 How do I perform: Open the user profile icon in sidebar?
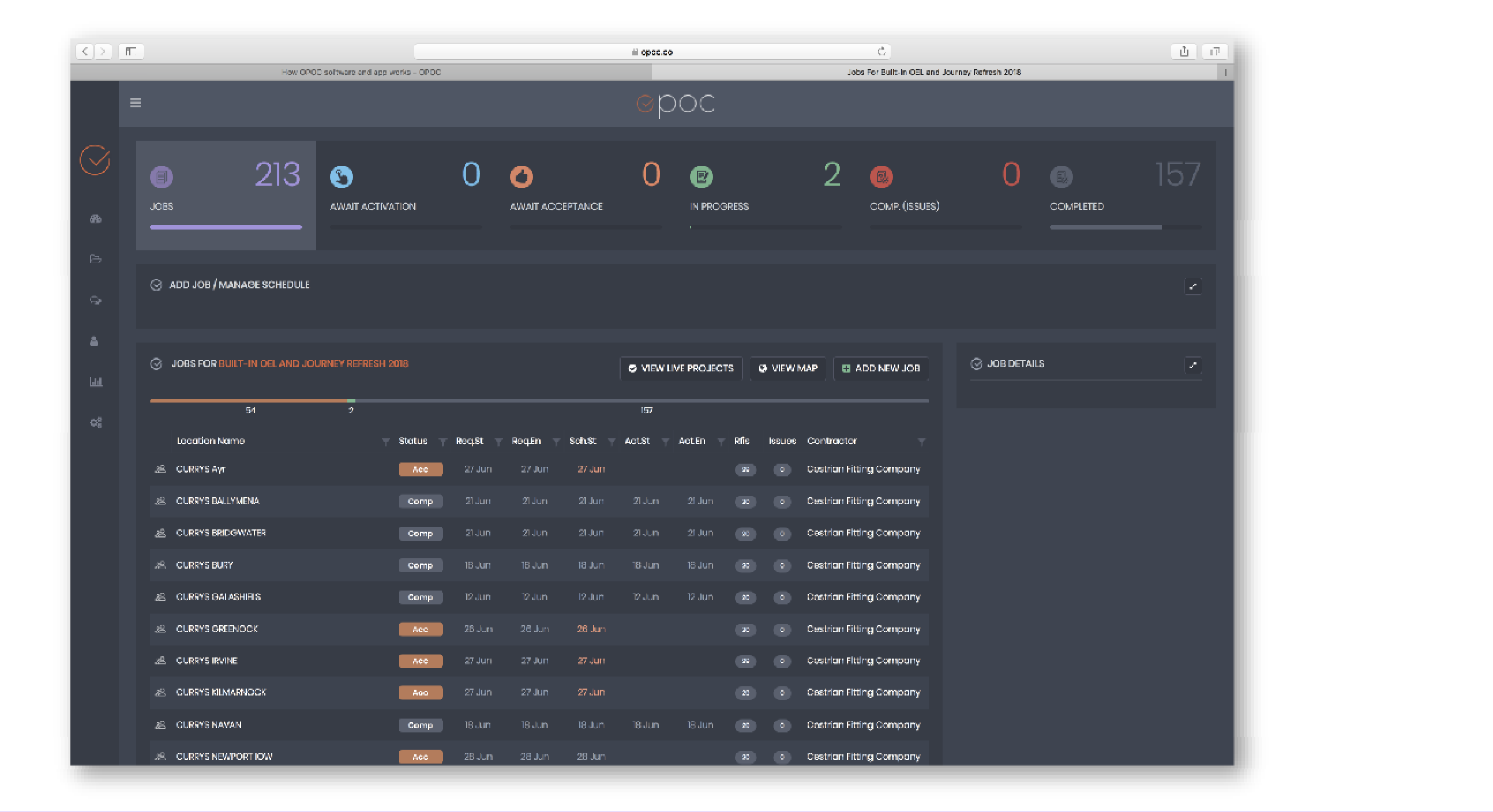pyautogui.click(x=95, y=341)
